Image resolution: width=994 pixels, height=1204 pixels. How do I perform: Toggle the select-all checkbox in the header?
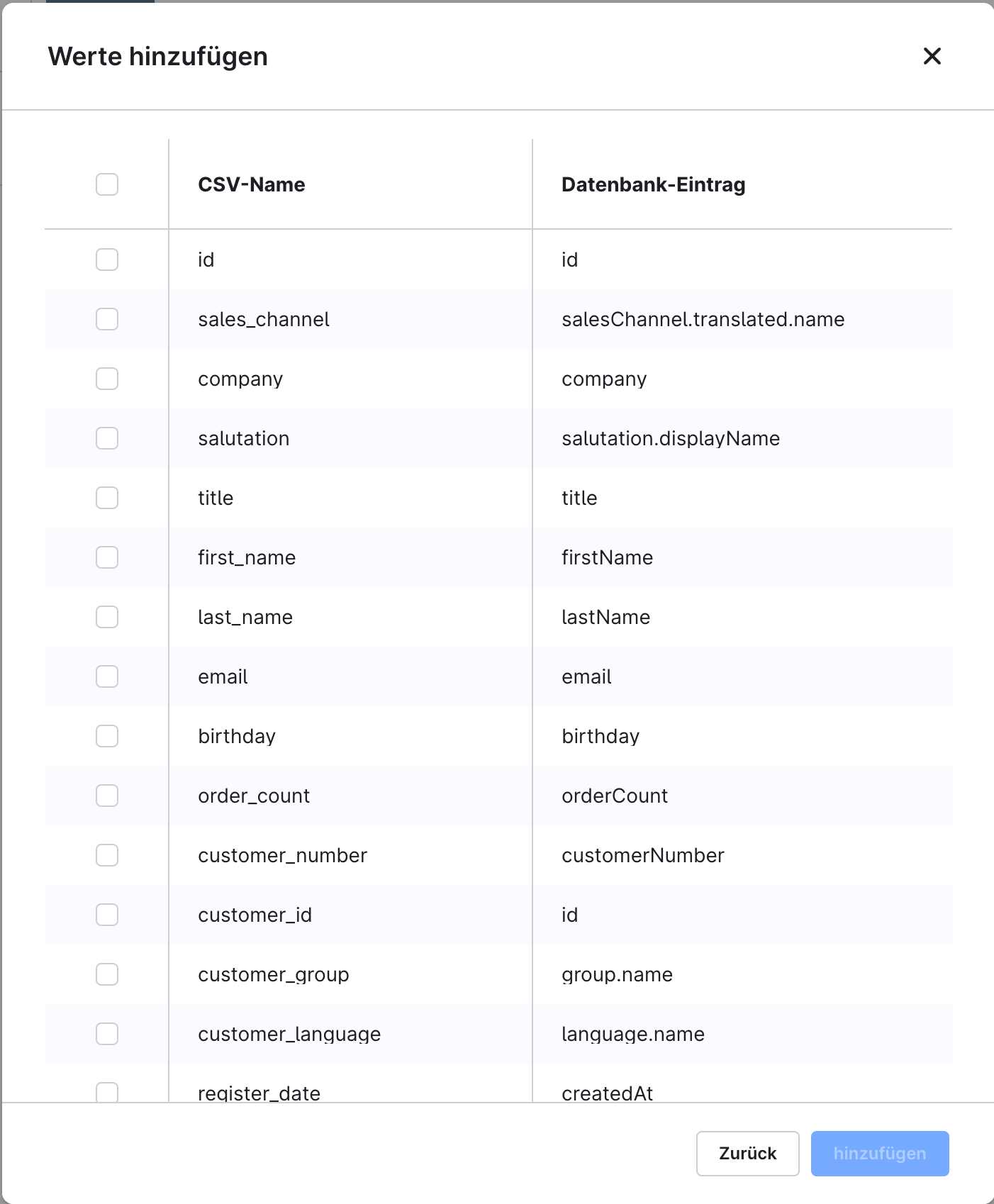pyautogui.click(x=106, y=185)
